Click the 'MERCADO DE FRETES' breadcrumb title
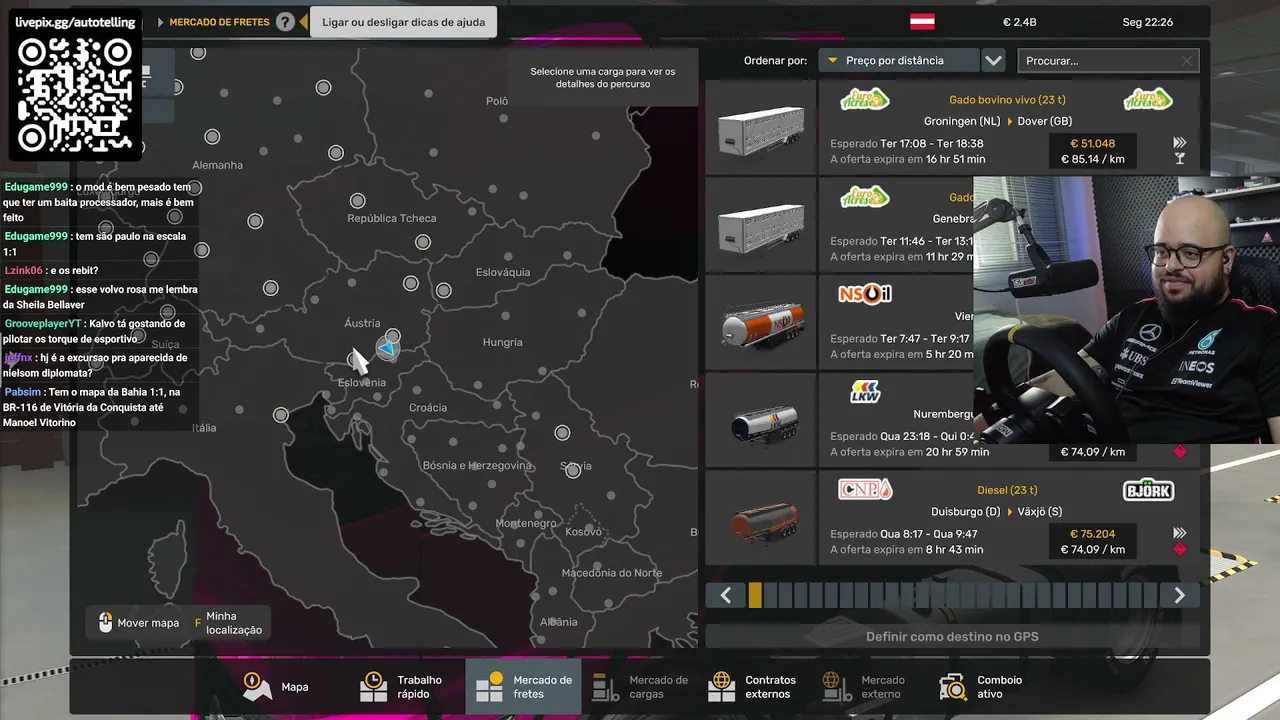Viewport: 1280px width, 720px height. point(219,22)
